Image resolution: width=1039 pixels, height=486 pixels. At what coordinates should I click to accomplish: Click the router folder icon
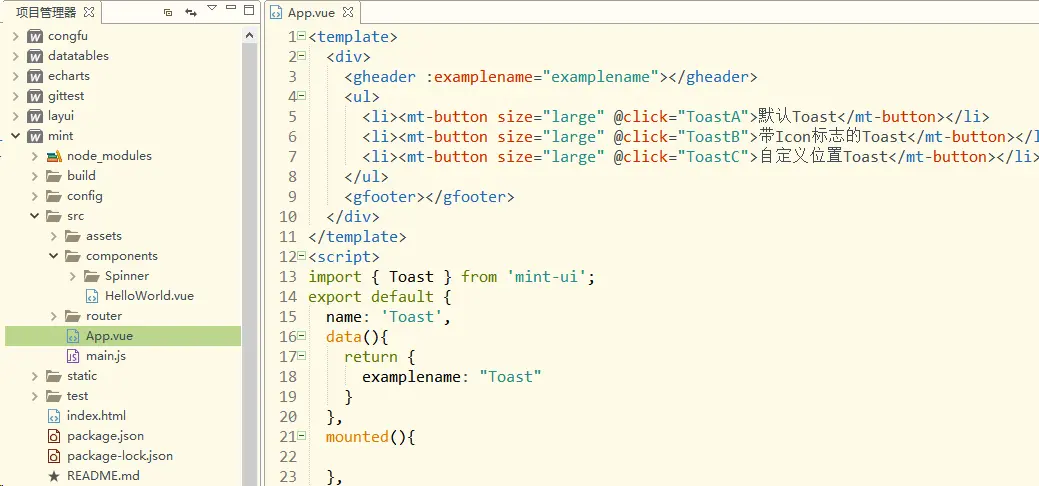pos(73,316)
